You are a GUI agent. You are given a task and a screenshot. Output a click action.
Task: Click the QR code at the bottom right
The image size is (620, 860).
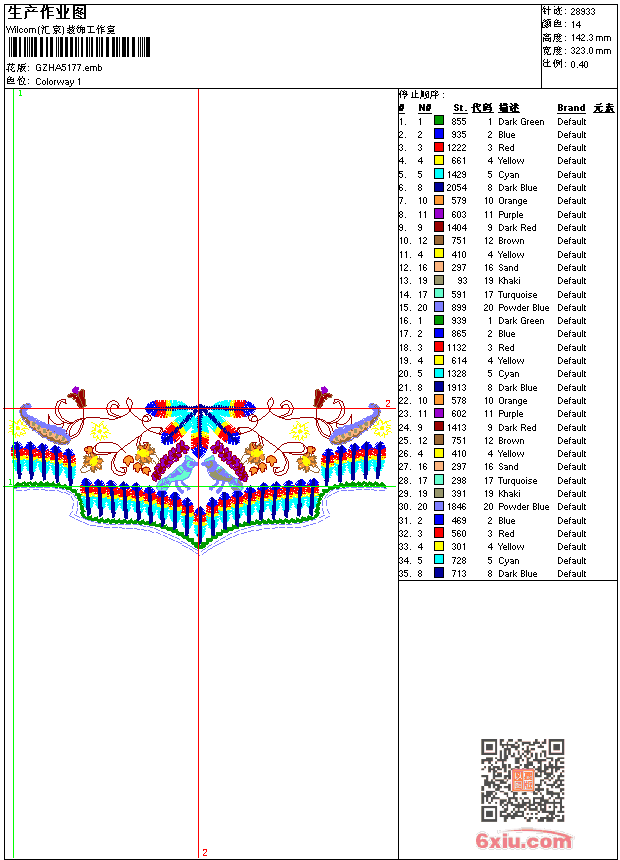tap(523, 780)
